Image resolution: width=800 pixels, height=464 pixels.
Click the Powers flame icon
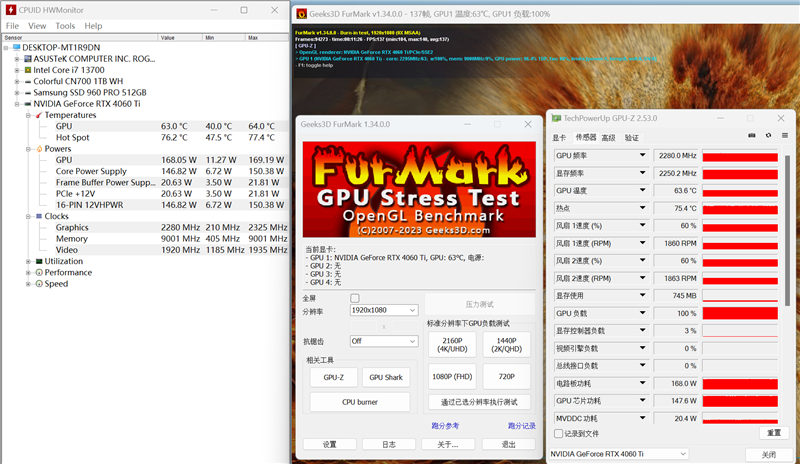[39, 149]
